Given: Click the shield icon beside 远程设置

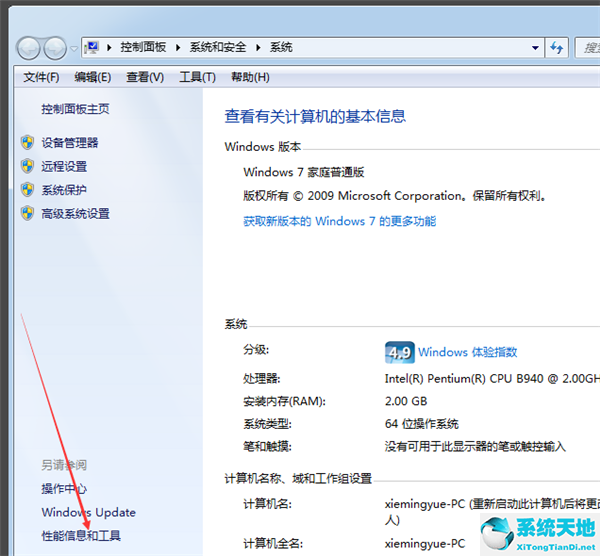Looking at the screenshot, I should coord(28,166).
